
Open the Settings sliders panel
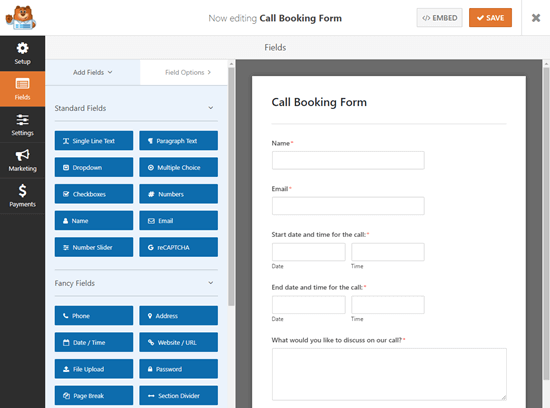[x=22, y=125]
